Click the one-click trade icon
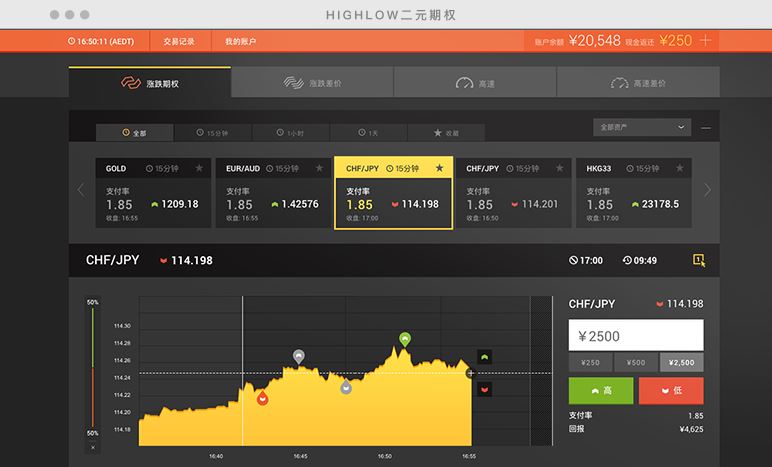The image size is (772, 467). (699, 260)
